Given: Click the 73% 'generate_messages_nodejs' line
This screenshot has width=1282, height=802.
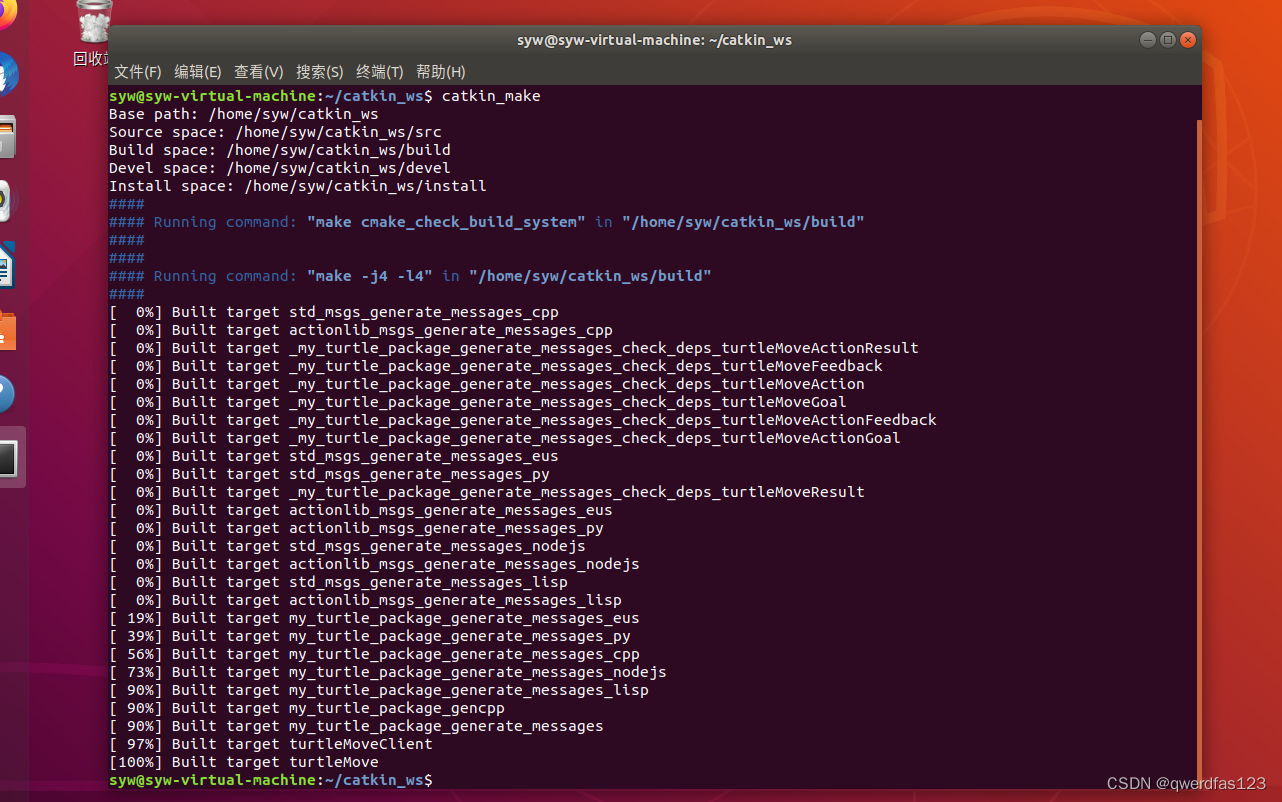Looking at the screenshot, I should coord(388,672).
